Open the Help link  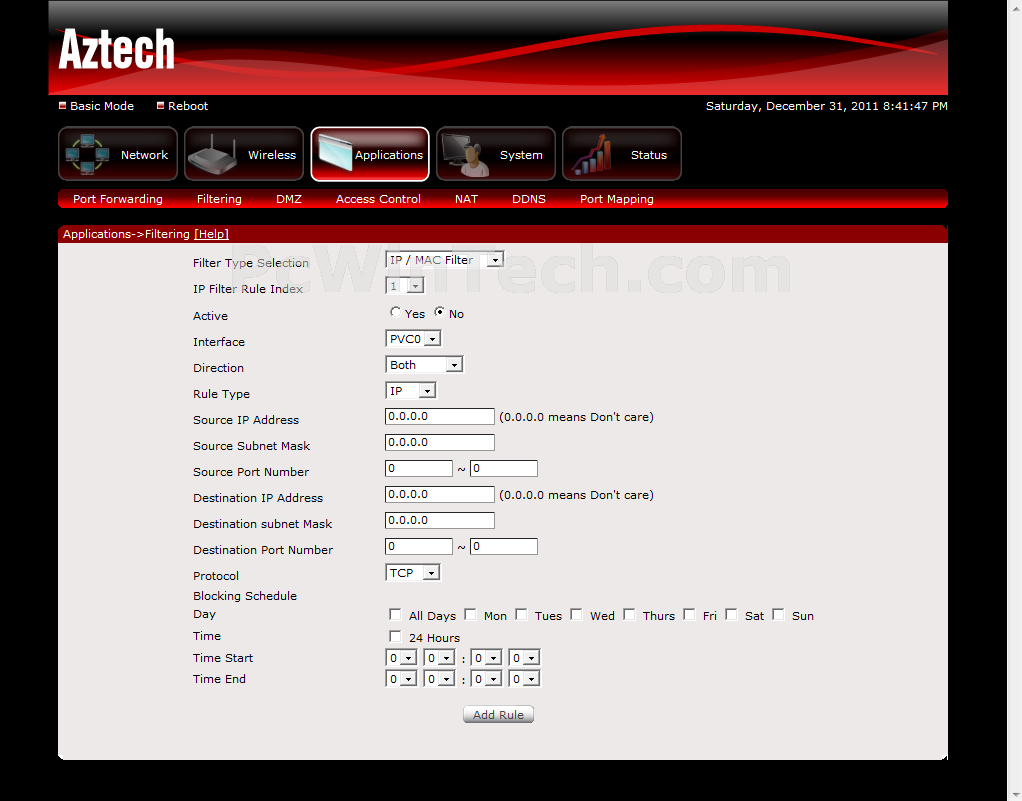(211, 234)
